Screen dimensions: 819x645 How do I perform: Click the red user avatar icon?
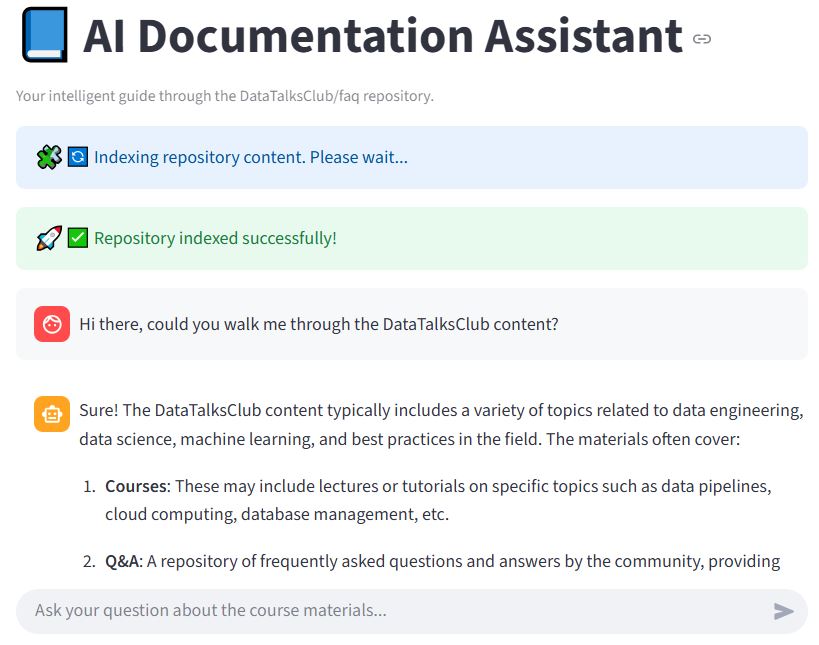[x=52, y=324]
